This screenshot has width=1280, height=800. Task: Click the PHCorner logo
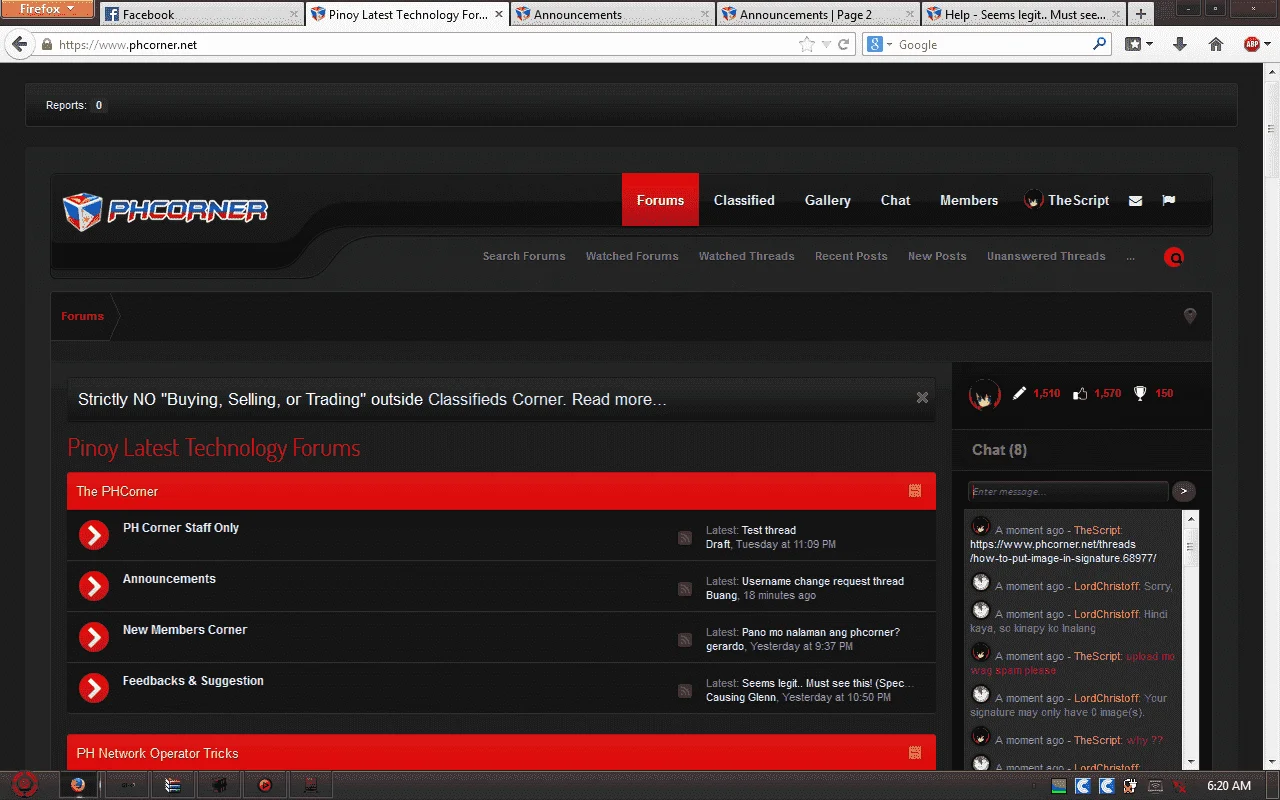pos(165,211)
